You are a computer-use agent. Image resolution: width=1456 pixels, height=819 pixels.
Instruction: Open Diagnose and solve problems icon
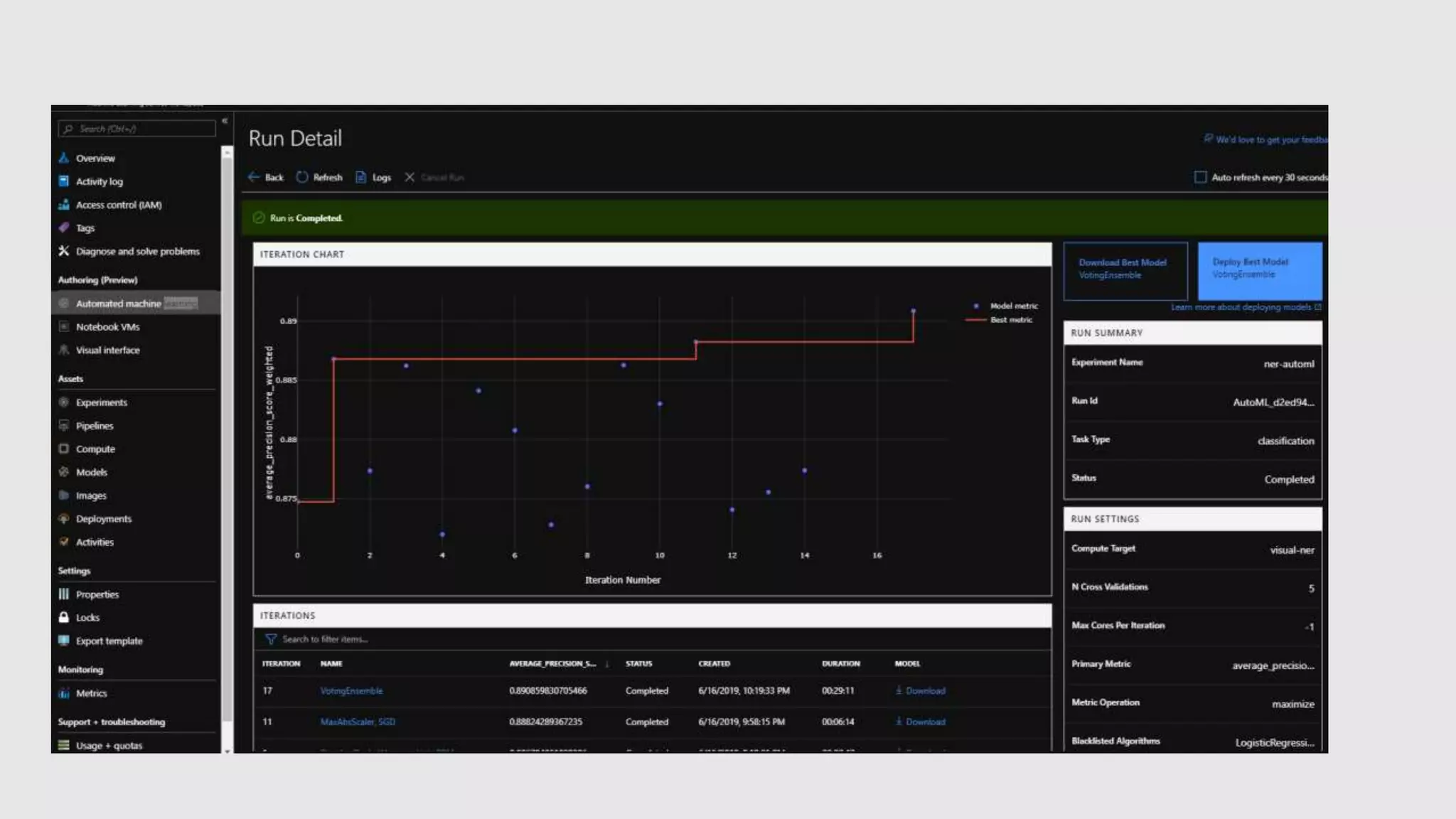coord(64,251)
